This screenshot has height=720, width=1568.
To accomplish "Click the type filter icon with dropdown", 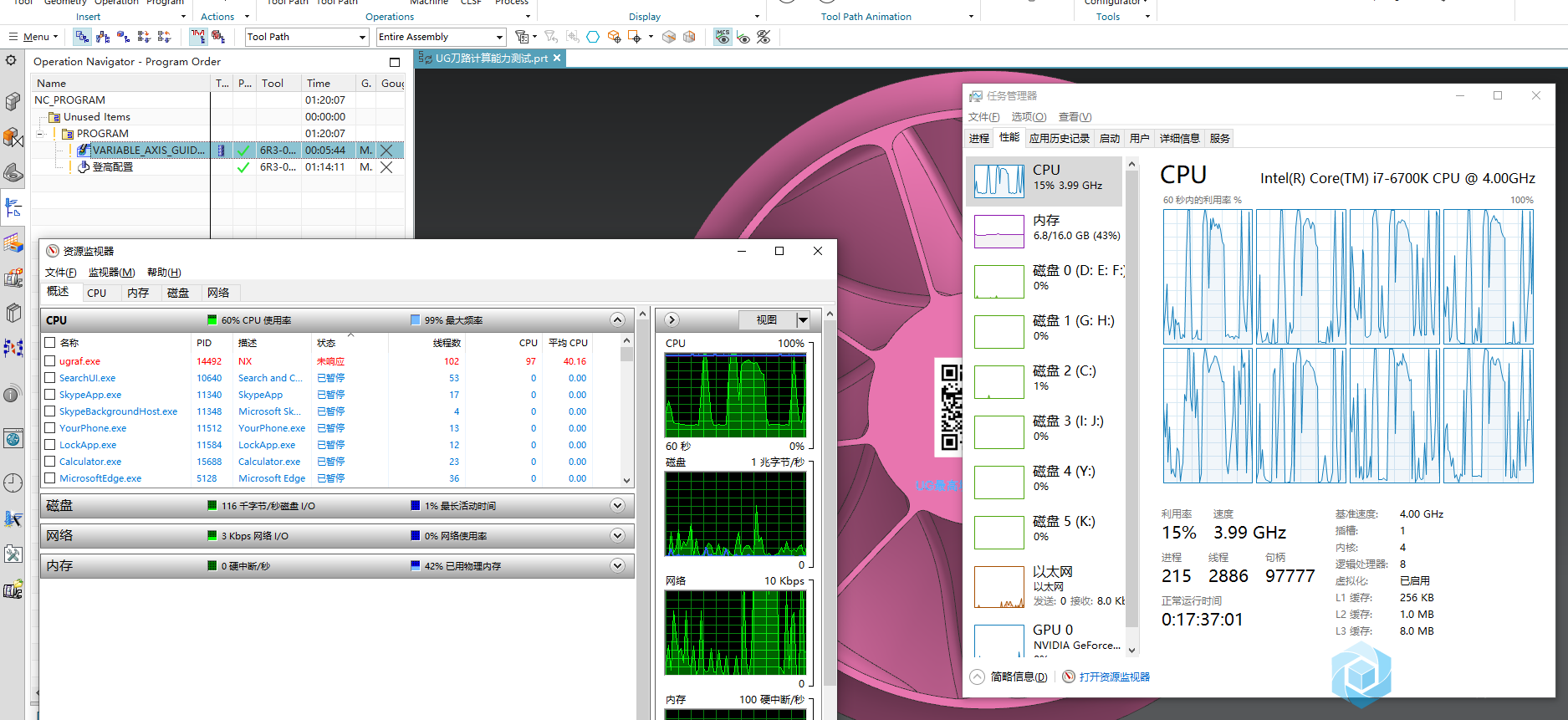I will tap(526, 37).
